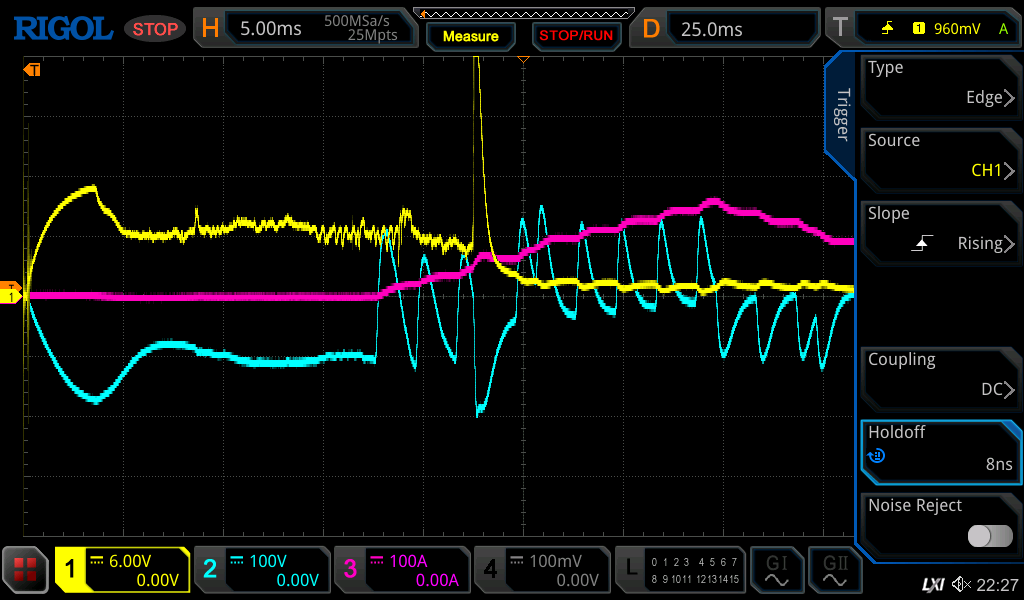Image resolution: width=1024 pixels, height=600 pixels.
Task: Open the function navigation menu icon
Action: tap(25, 570)
